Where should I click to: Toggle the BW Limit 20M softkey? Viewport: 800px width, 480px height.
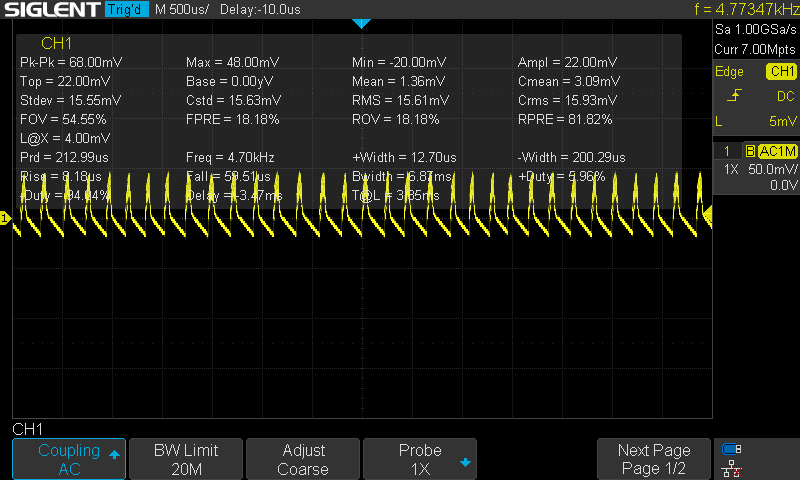(186, 459)
